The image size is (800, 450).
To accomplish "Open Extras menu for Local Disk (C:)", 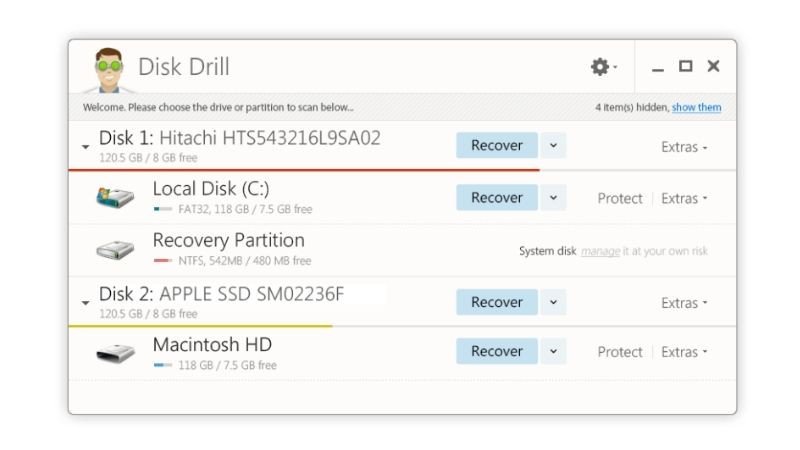I will 684,198.
